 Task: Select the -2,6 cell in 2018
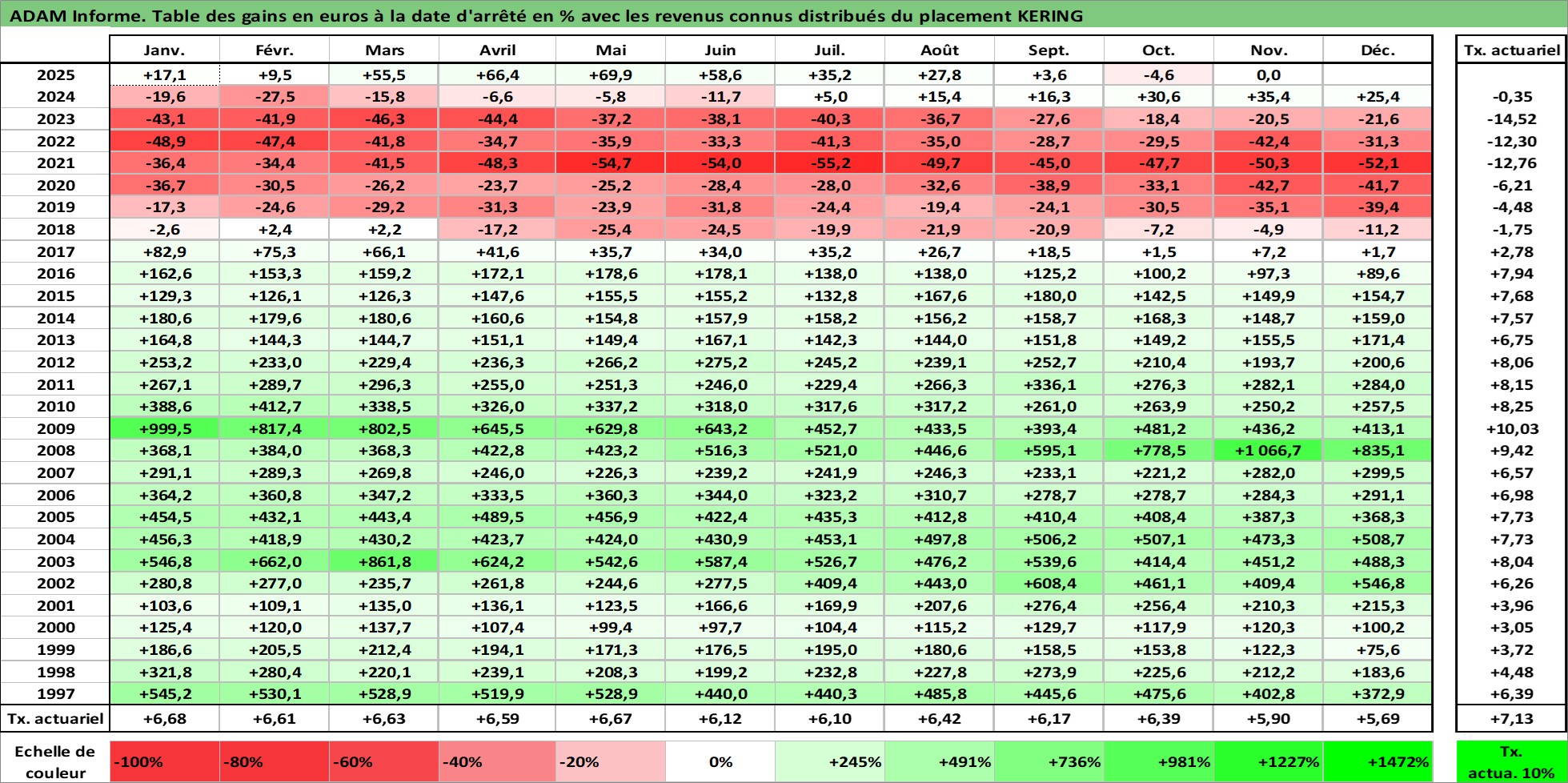tap(164, 229)
